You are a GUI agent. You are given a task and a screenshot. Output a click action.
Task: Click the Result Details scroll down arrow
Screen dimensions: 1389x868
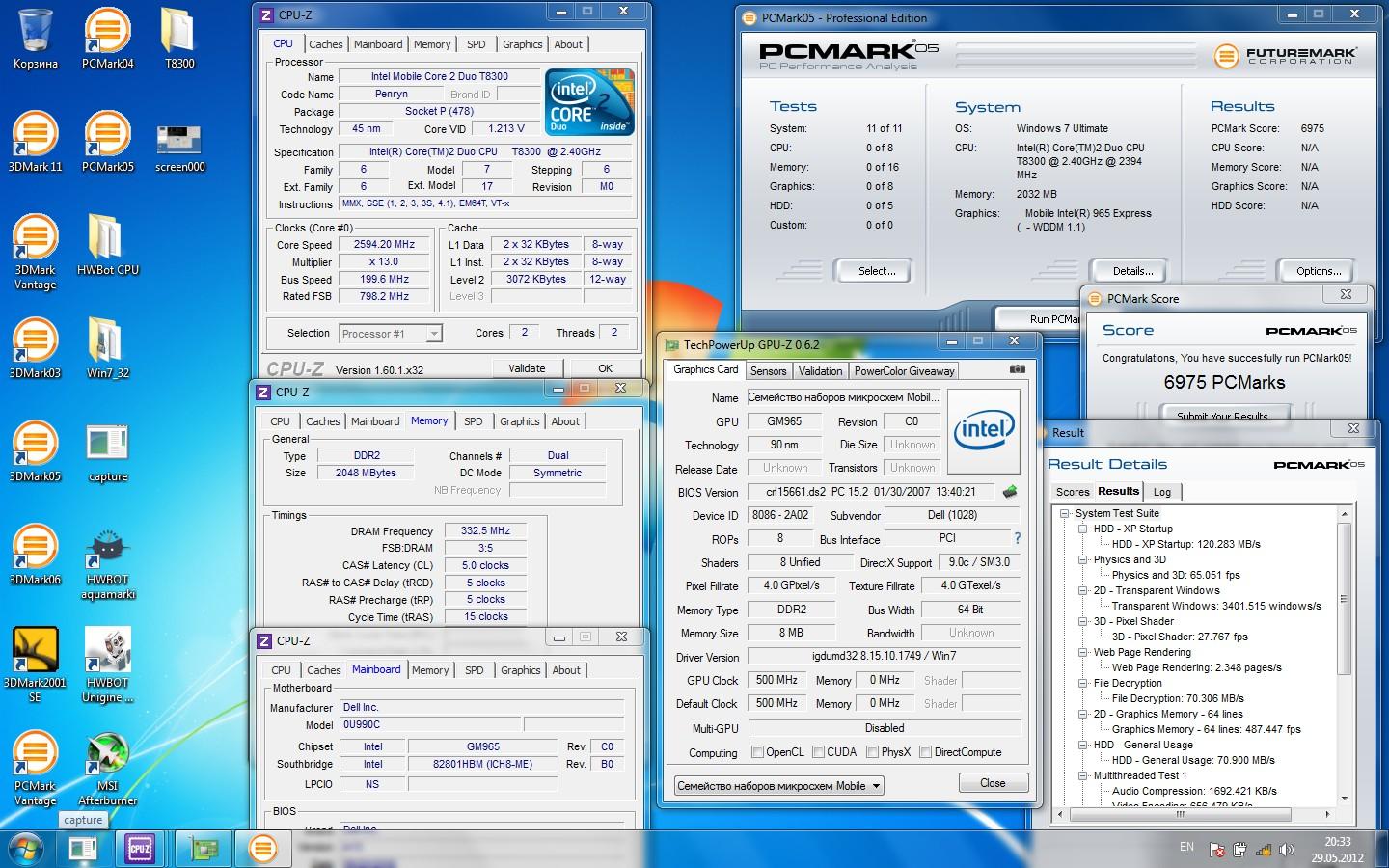coord(1345,799)
